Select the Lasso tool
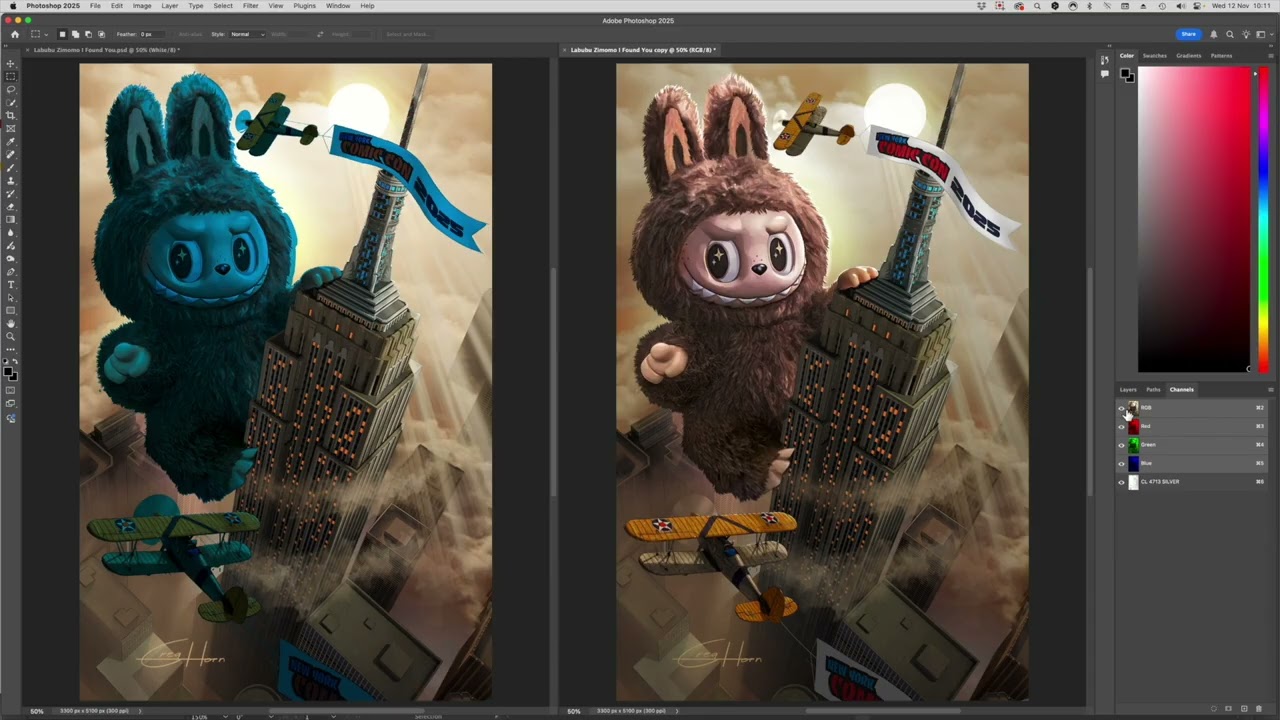The width and height of the screenshot is (1280, 720). [11, 89]
